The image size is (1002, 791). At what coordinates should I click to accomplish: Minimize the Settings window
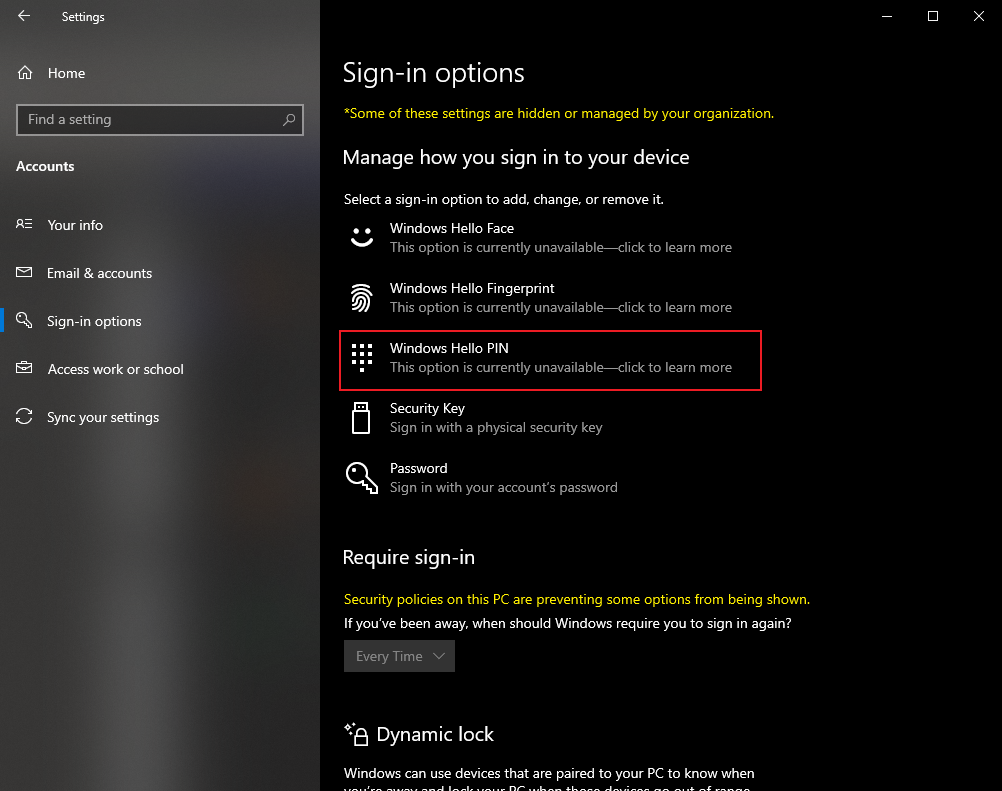coord(887,16)
